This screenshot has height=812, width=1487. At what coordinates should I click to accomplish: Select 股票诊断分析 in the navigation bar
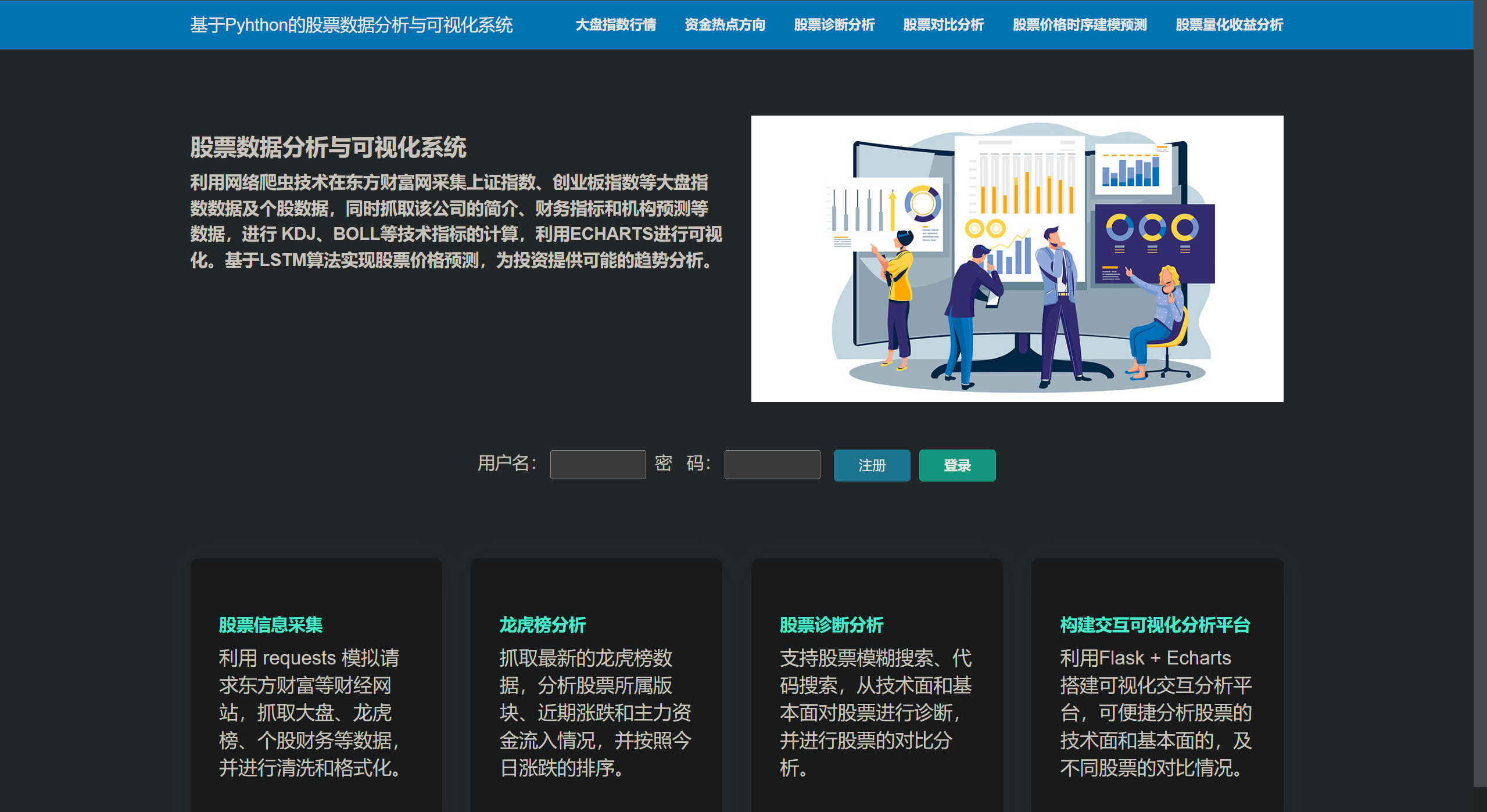click(x=834, y=25)
